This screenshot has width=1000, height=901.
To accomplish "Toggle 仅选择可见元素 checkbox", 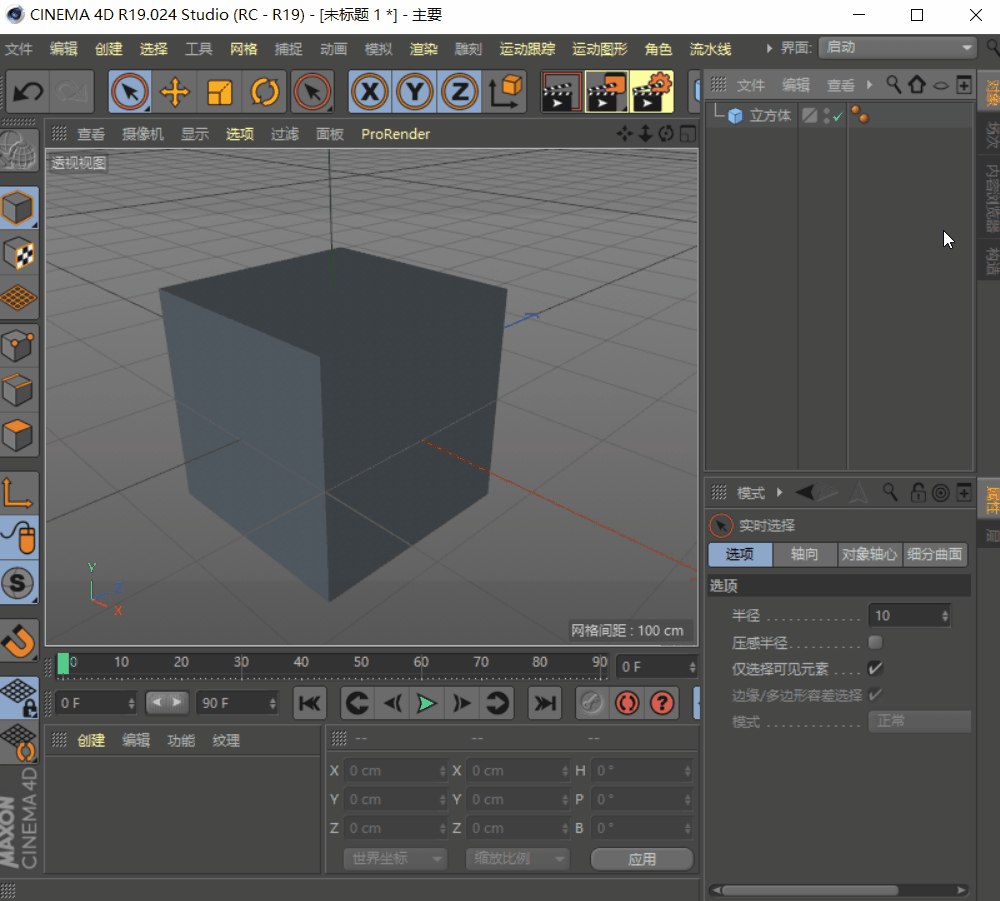I will click(875, 668).
